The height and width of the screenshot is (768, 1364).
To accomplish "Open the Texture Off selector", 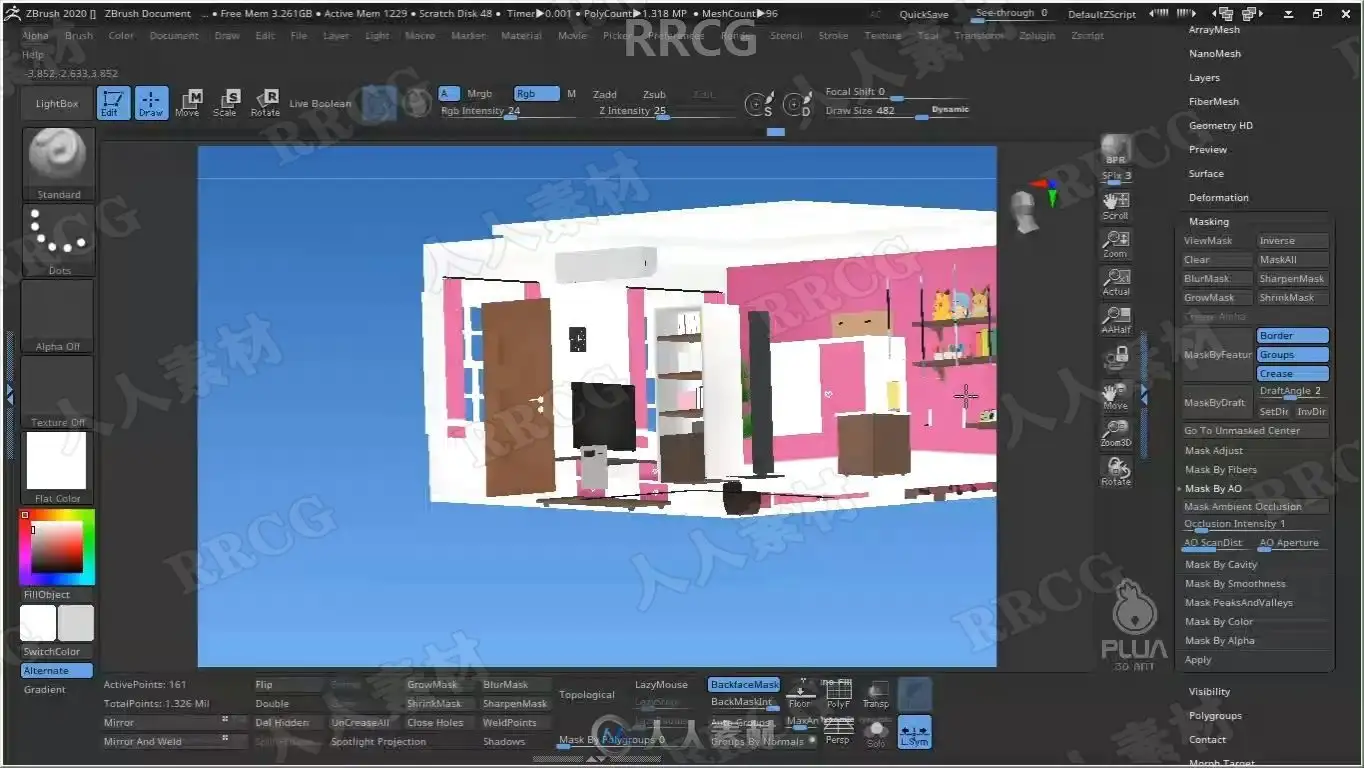I will [x=58, y=392].
